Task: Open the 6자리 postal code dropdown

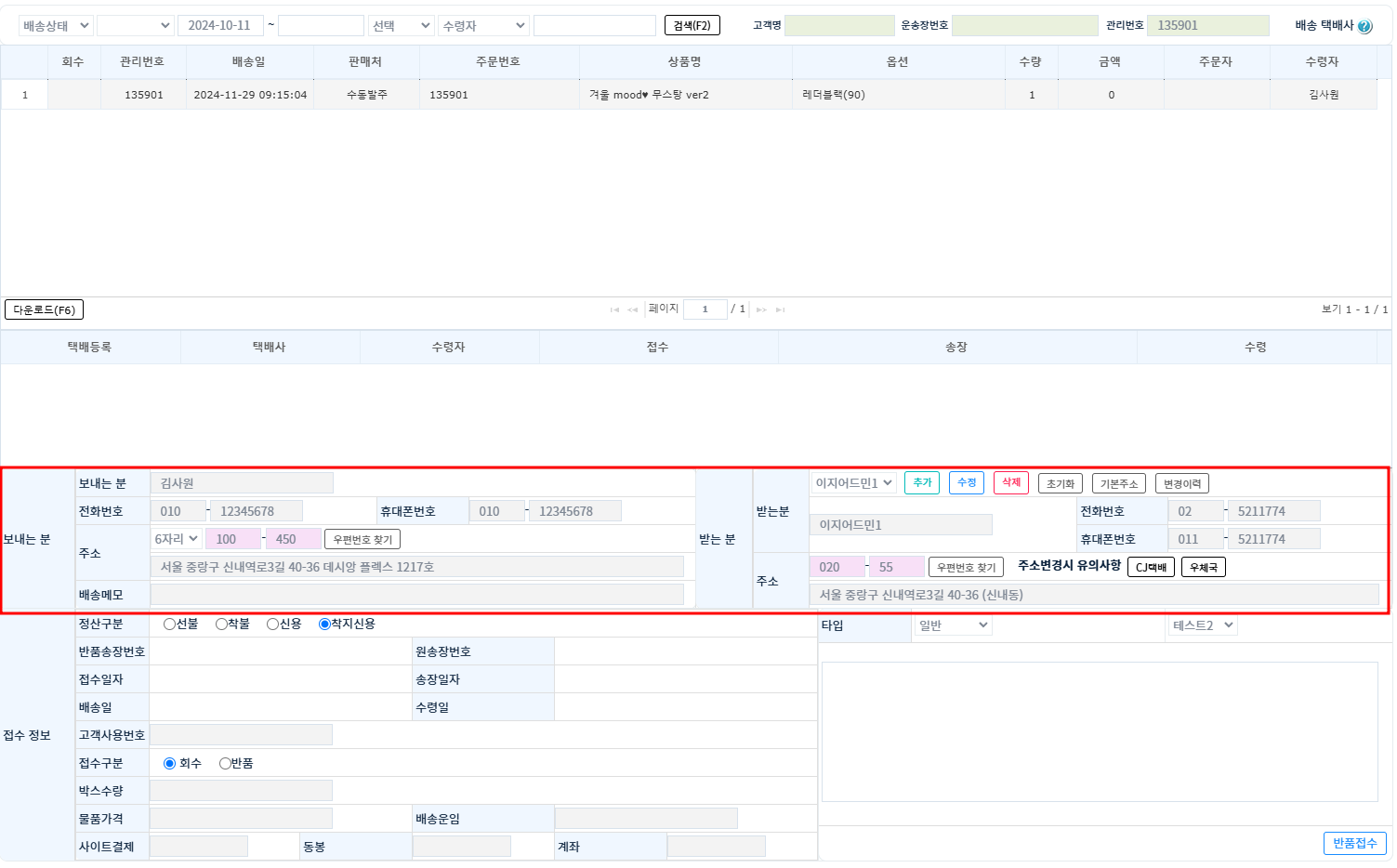Action: (176, 539)
